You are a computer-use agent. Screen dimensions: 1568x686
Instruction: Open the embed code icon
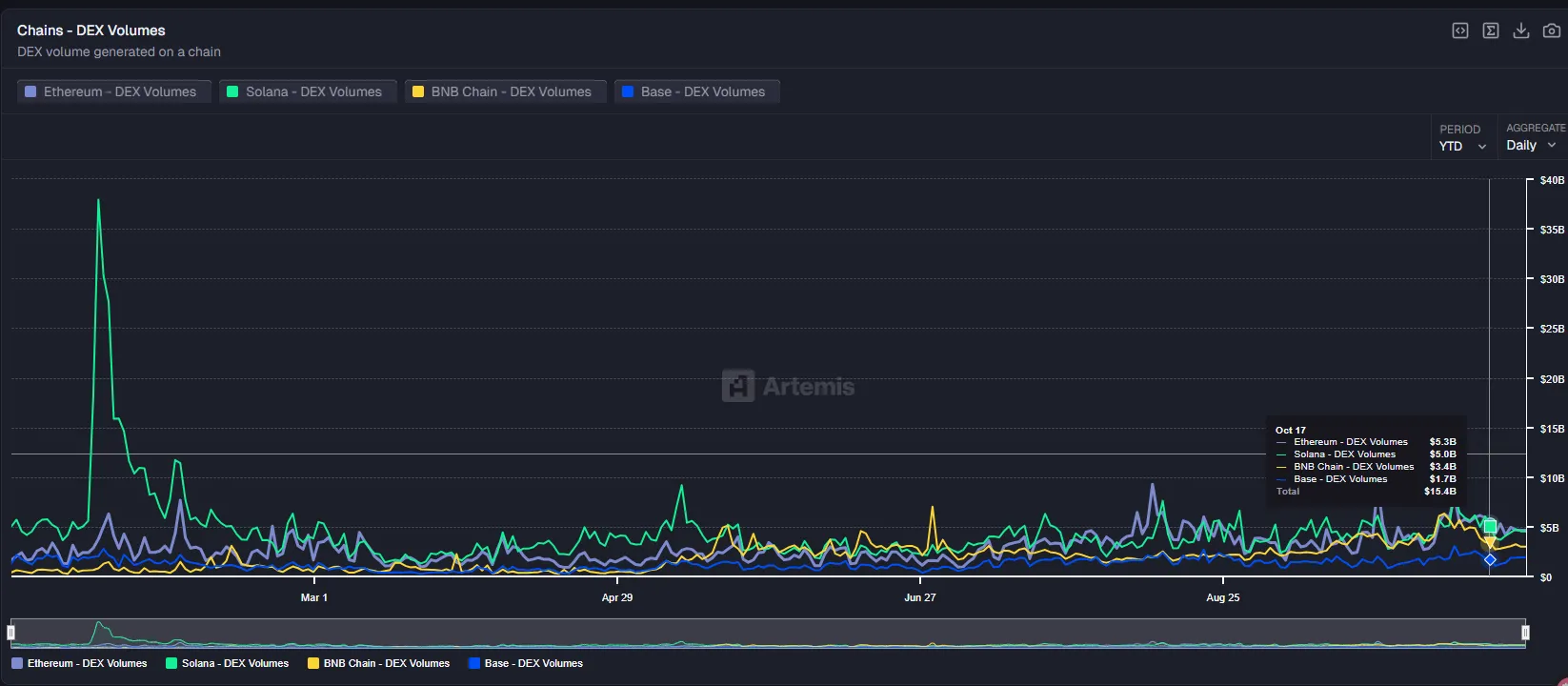point(1459,30)
